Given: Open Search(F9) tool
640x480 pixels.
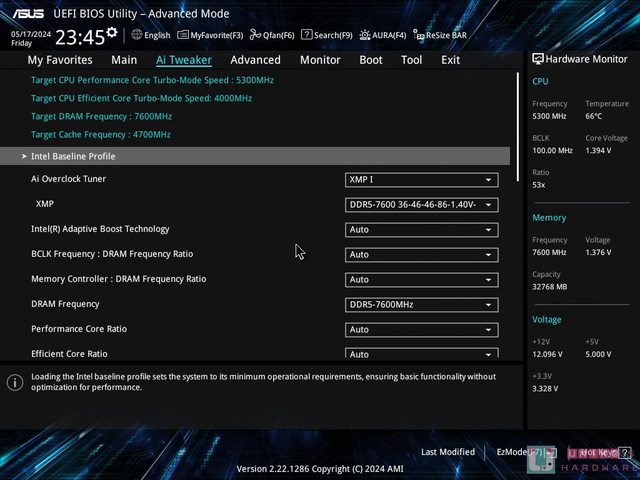Looking at the screenshot, I should pyautogui.click(x=327, y=35).
